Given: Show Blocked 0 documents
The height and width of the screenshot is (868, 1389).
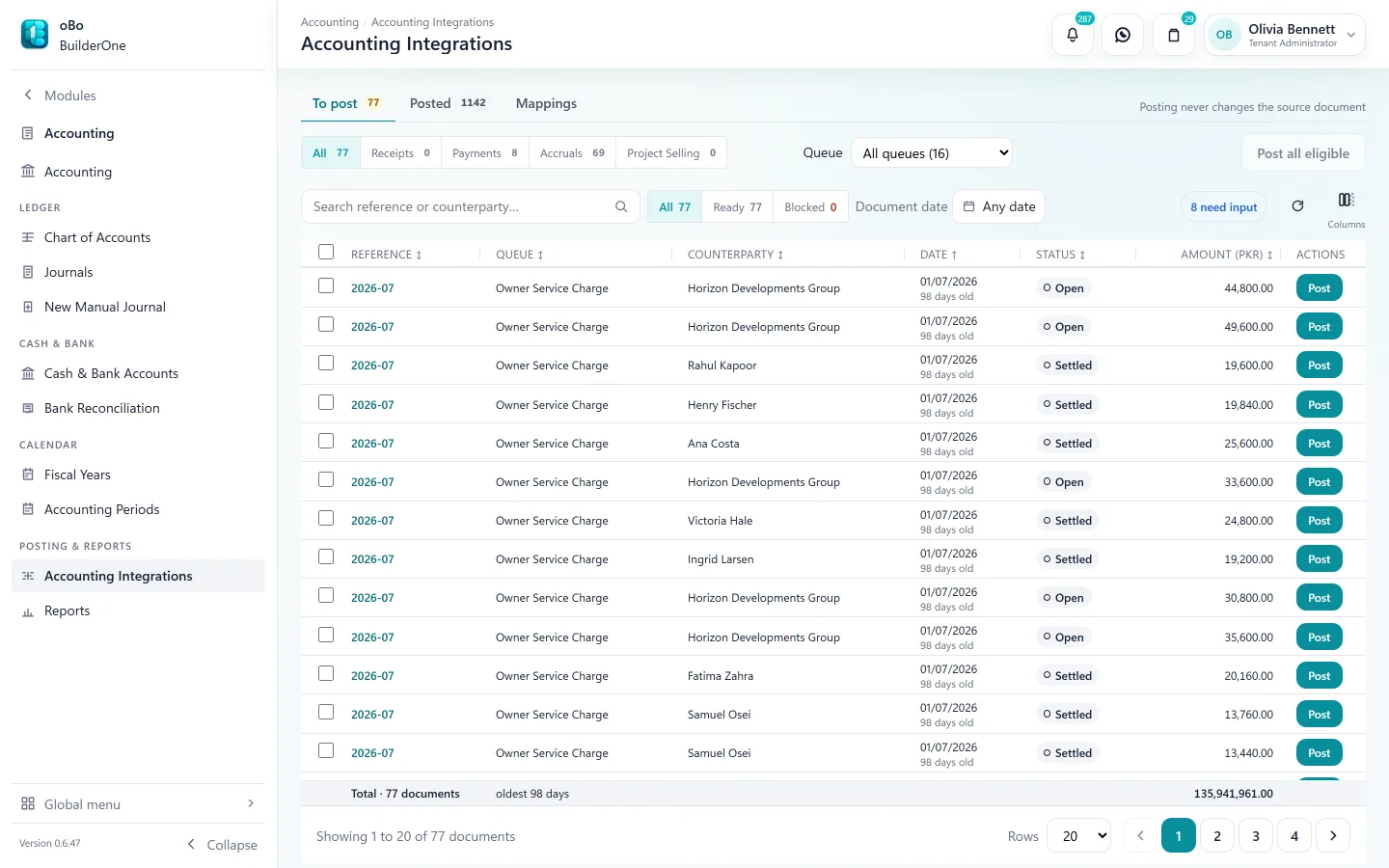Looking at the screenshot, I should (x=810, y=206).
